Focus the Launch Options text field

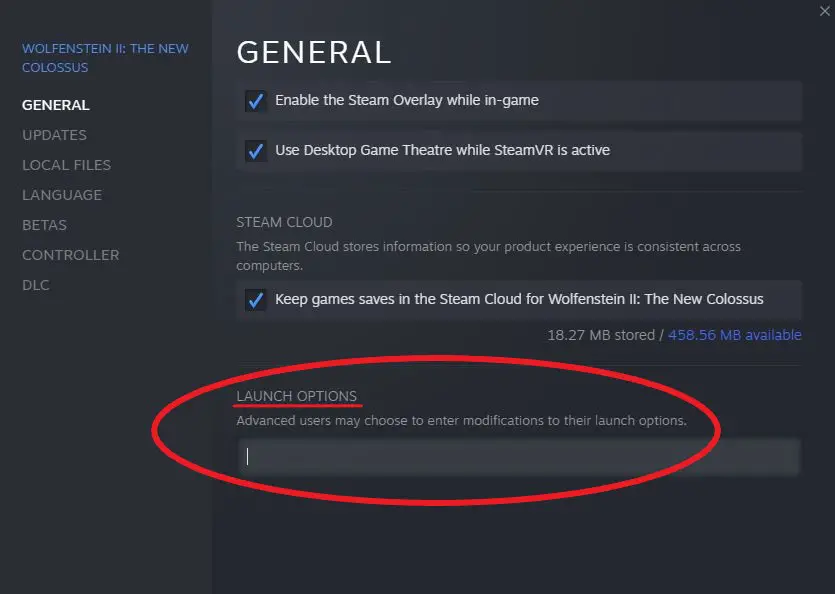pyautogui.click(x=519, y=457)
